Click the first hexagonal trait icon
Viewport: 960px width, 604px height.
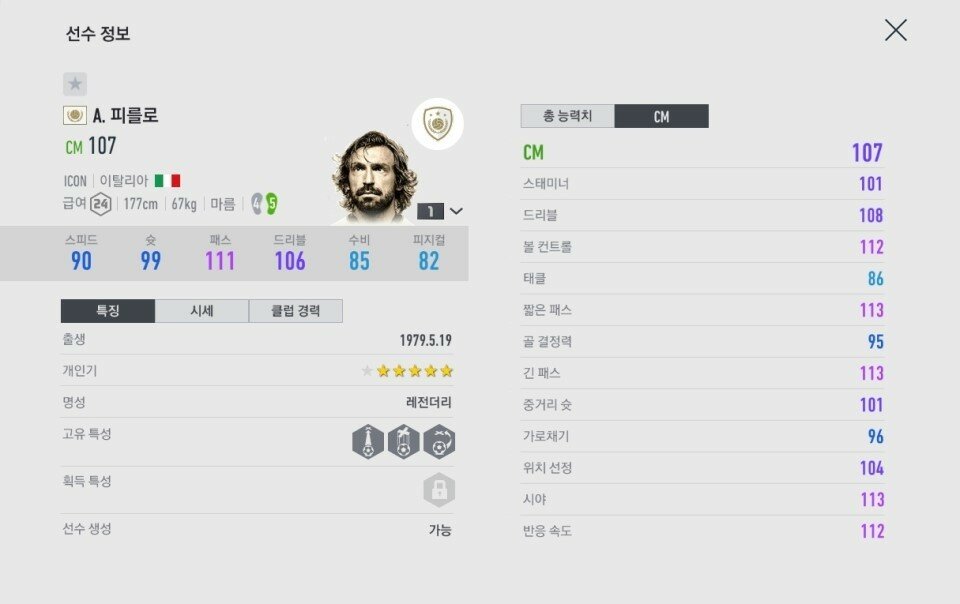pos(368,442)
